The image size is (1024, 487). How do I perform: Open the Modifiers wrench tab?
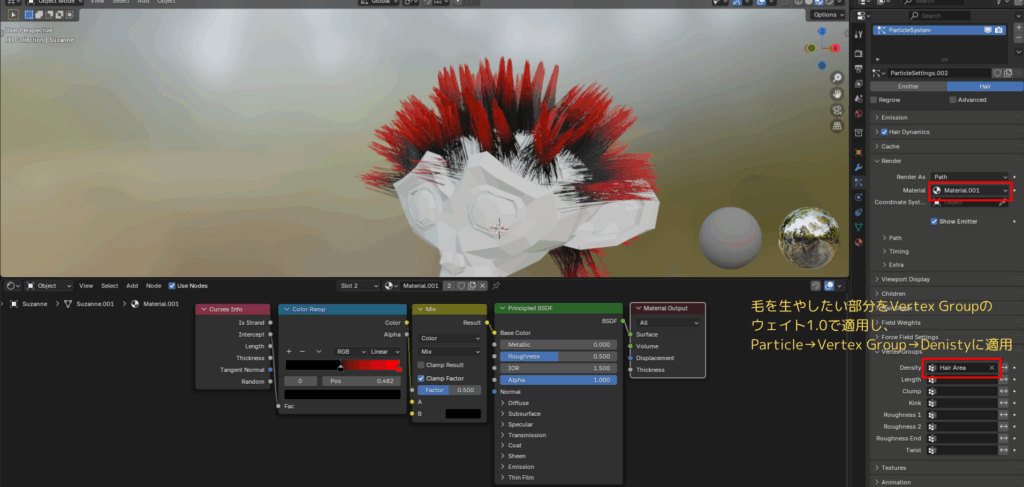point(859,167)
